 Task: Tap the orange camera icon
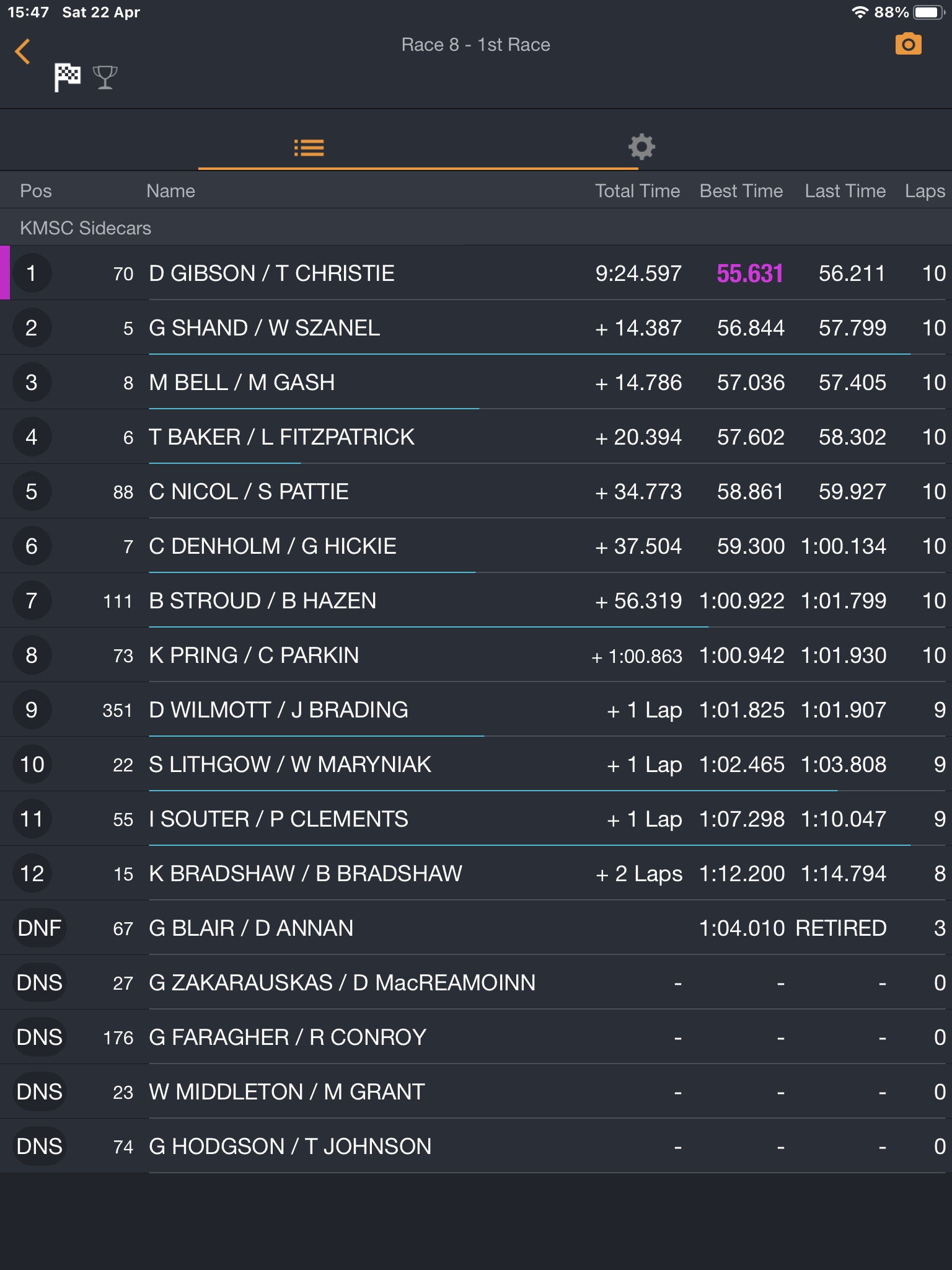tap(908, 45)
